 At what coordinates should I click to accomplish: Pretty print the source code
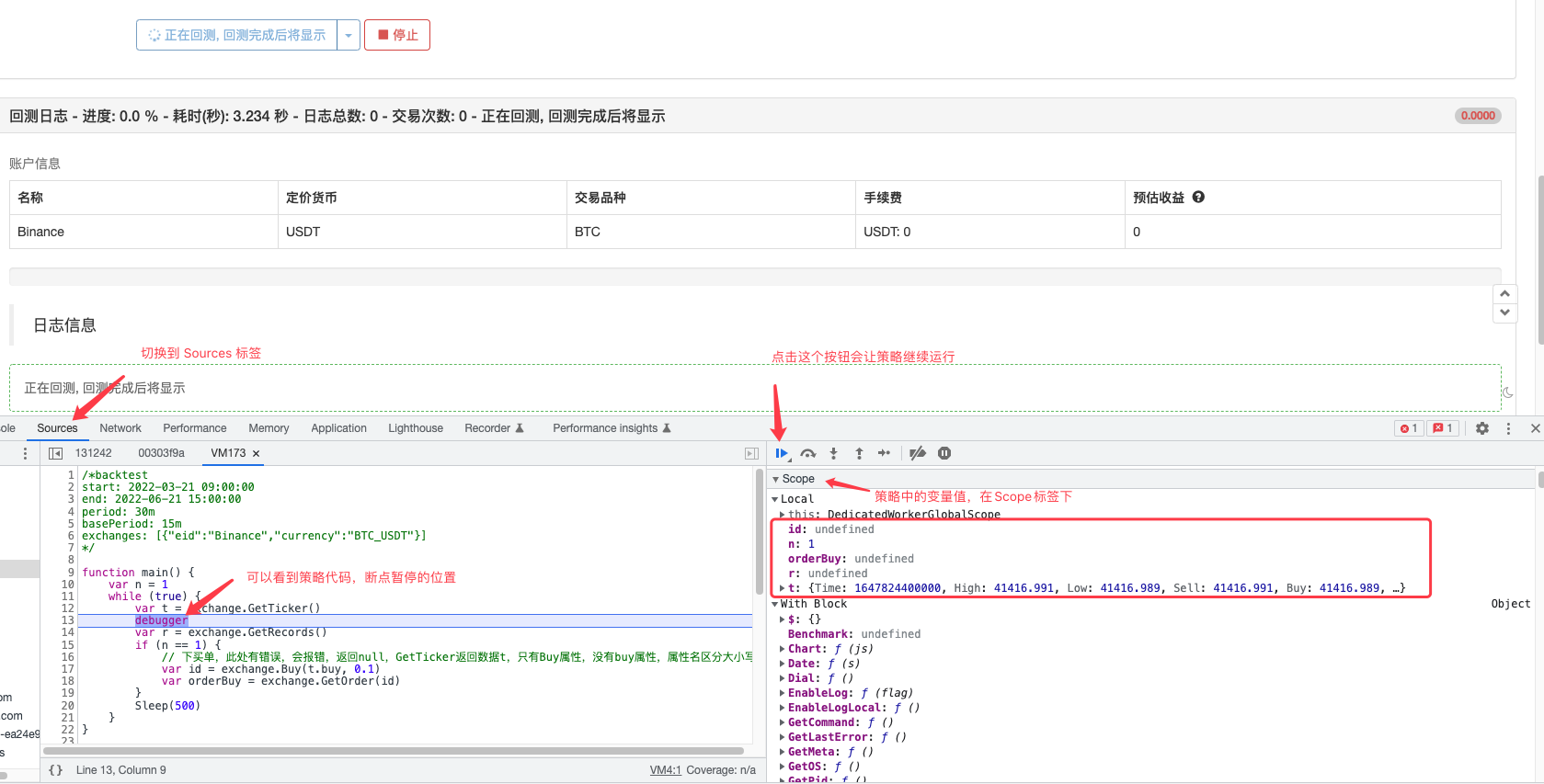pyautogui.click(x=56, y=770)
